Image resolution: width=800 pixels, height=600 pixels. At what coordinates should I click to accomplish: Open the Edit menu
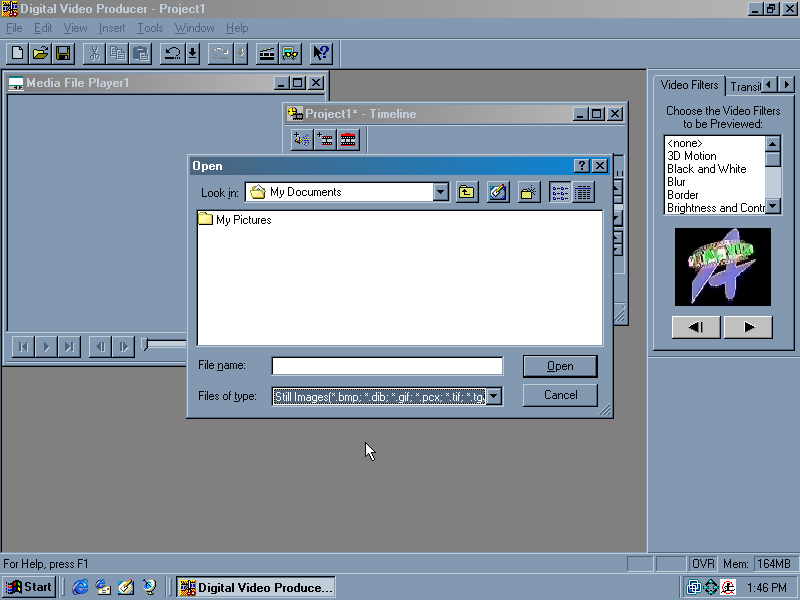(x=43, y=28)
